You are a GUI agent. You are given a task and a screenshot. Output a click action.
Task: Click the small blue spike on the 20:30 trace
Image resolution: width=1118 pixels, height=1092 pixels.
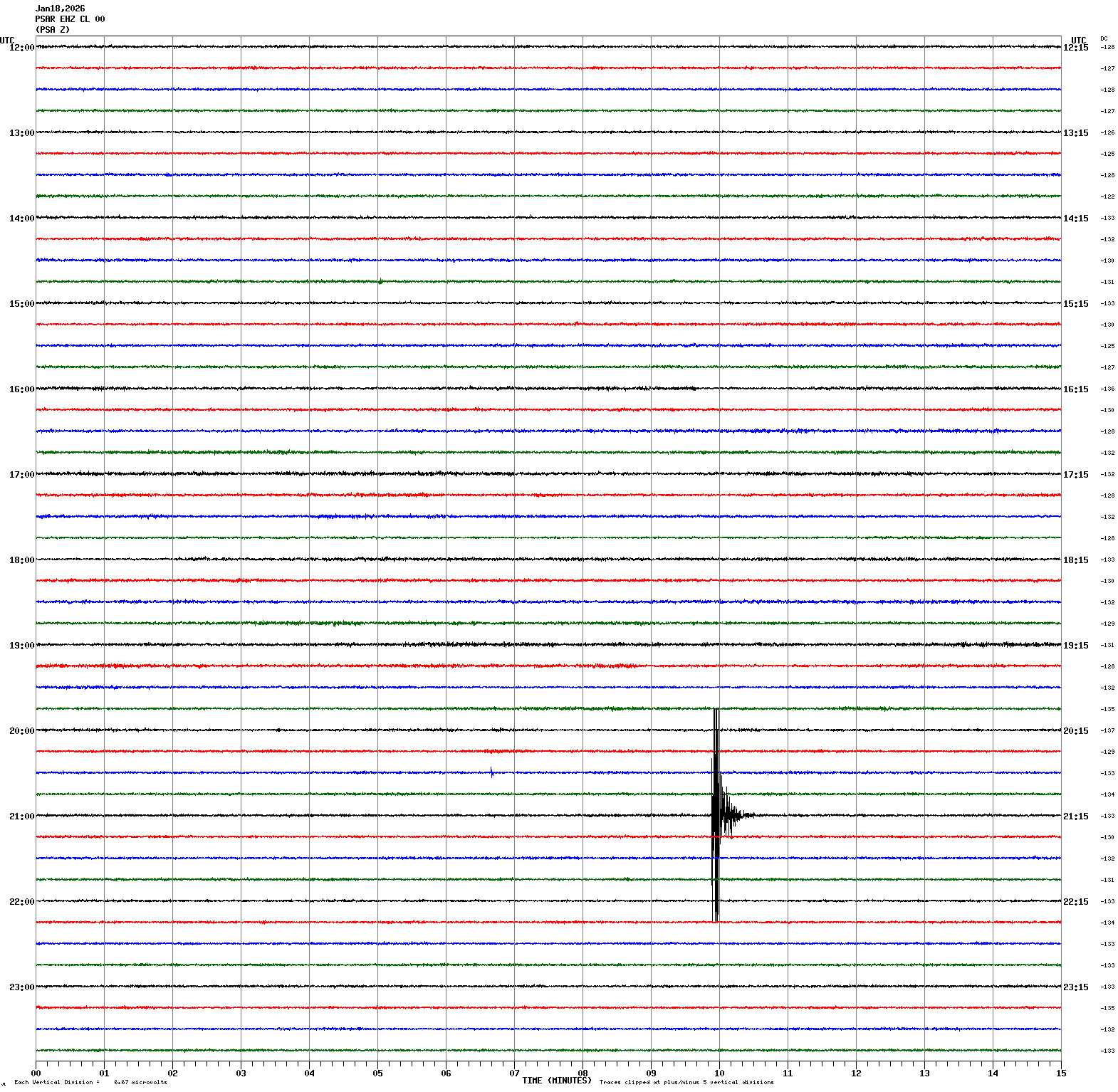(x=491, y=772)
